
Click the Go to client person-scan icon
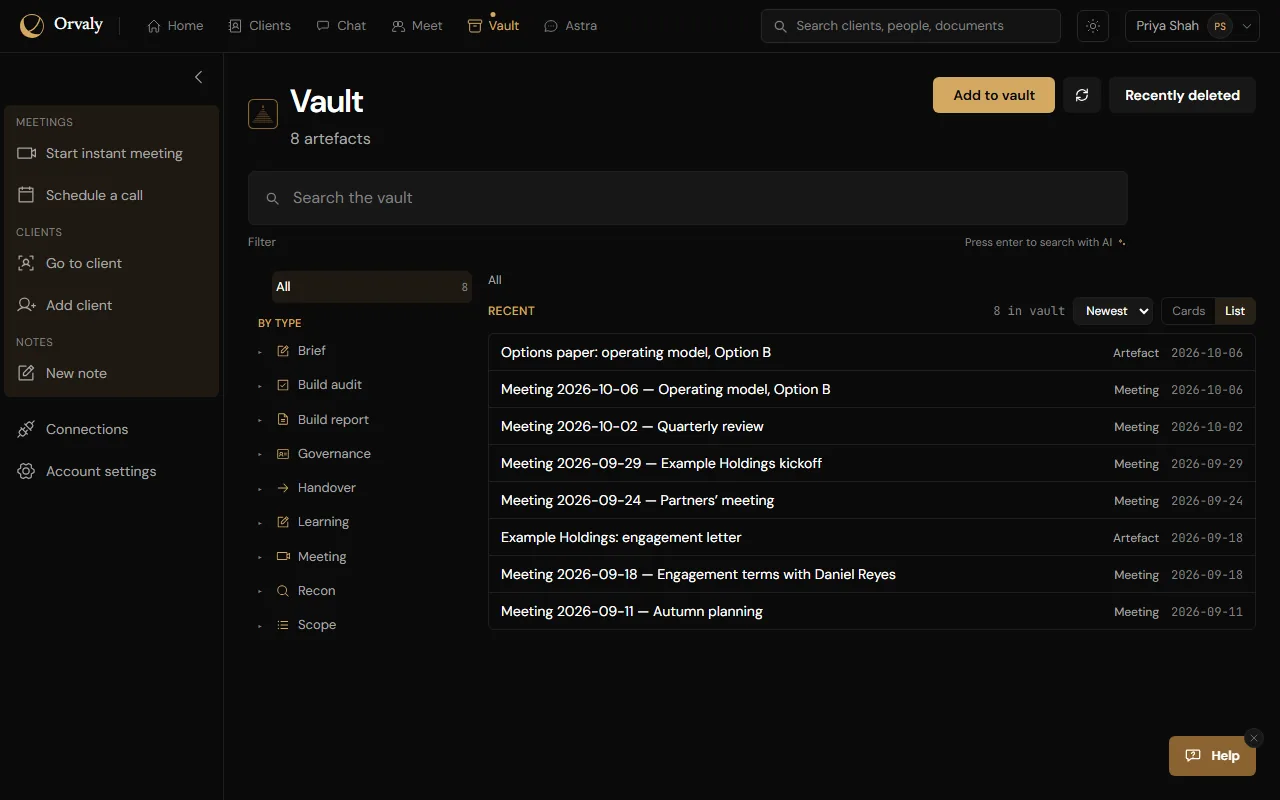tap(27, 263)
